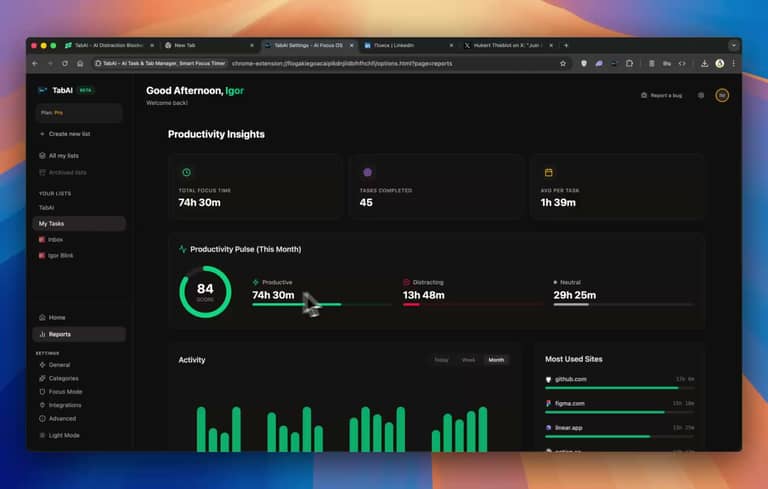Open the Extensions puzzle icon
The width and height of the screenshot is (768, 489).
pos(629,63)
